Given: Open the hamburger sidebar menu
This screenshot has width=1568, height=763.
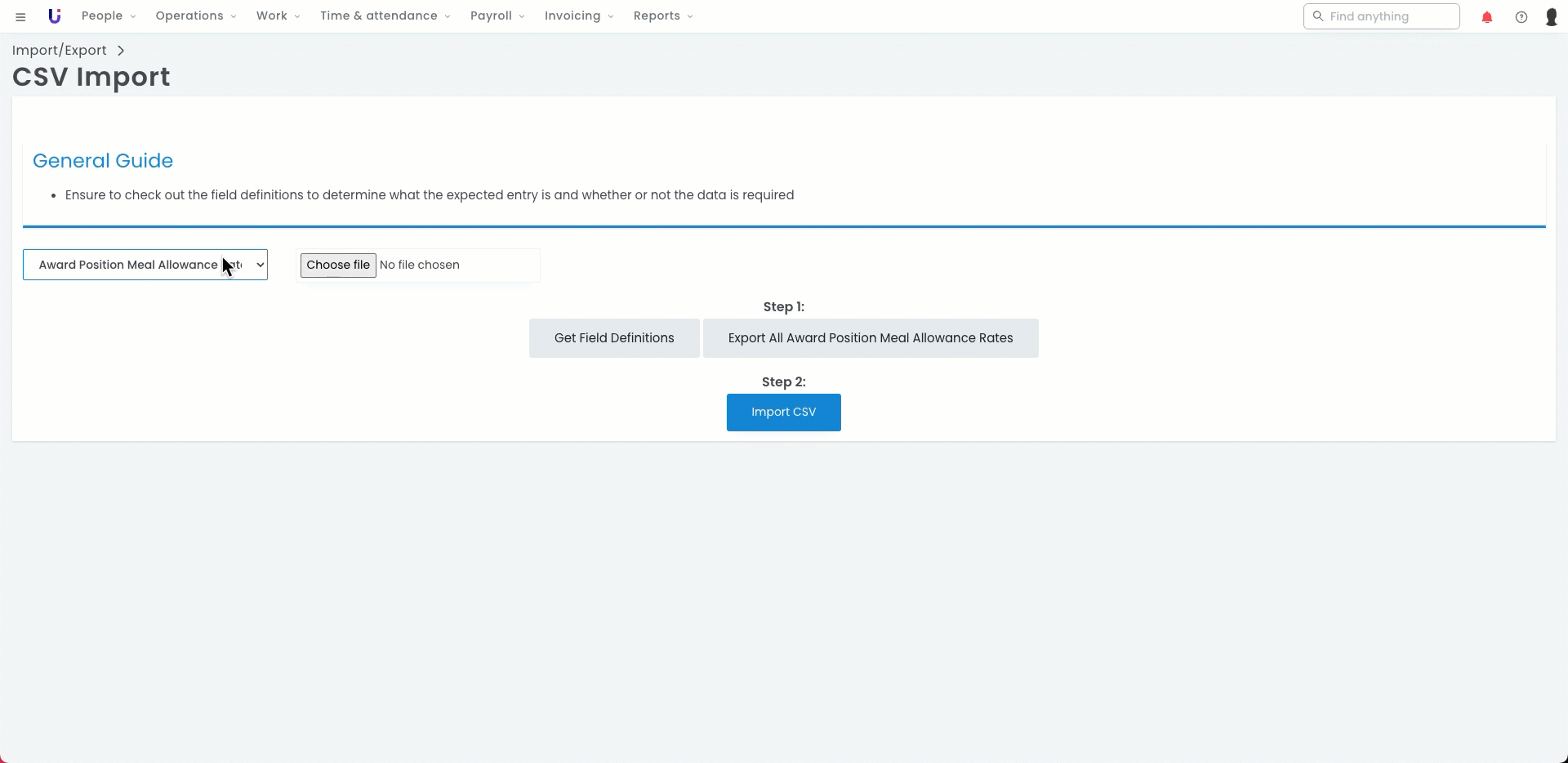Looking at the screenshot, I should [20, 16].
